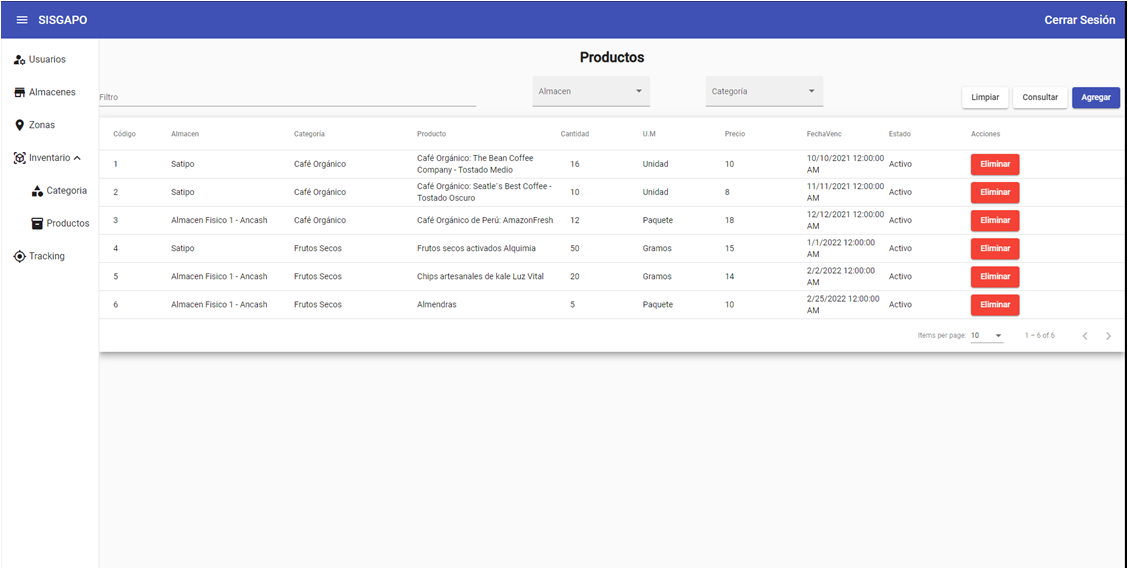Click the Productos box icon
1128x569 pixels.
(x=37, y=224)
